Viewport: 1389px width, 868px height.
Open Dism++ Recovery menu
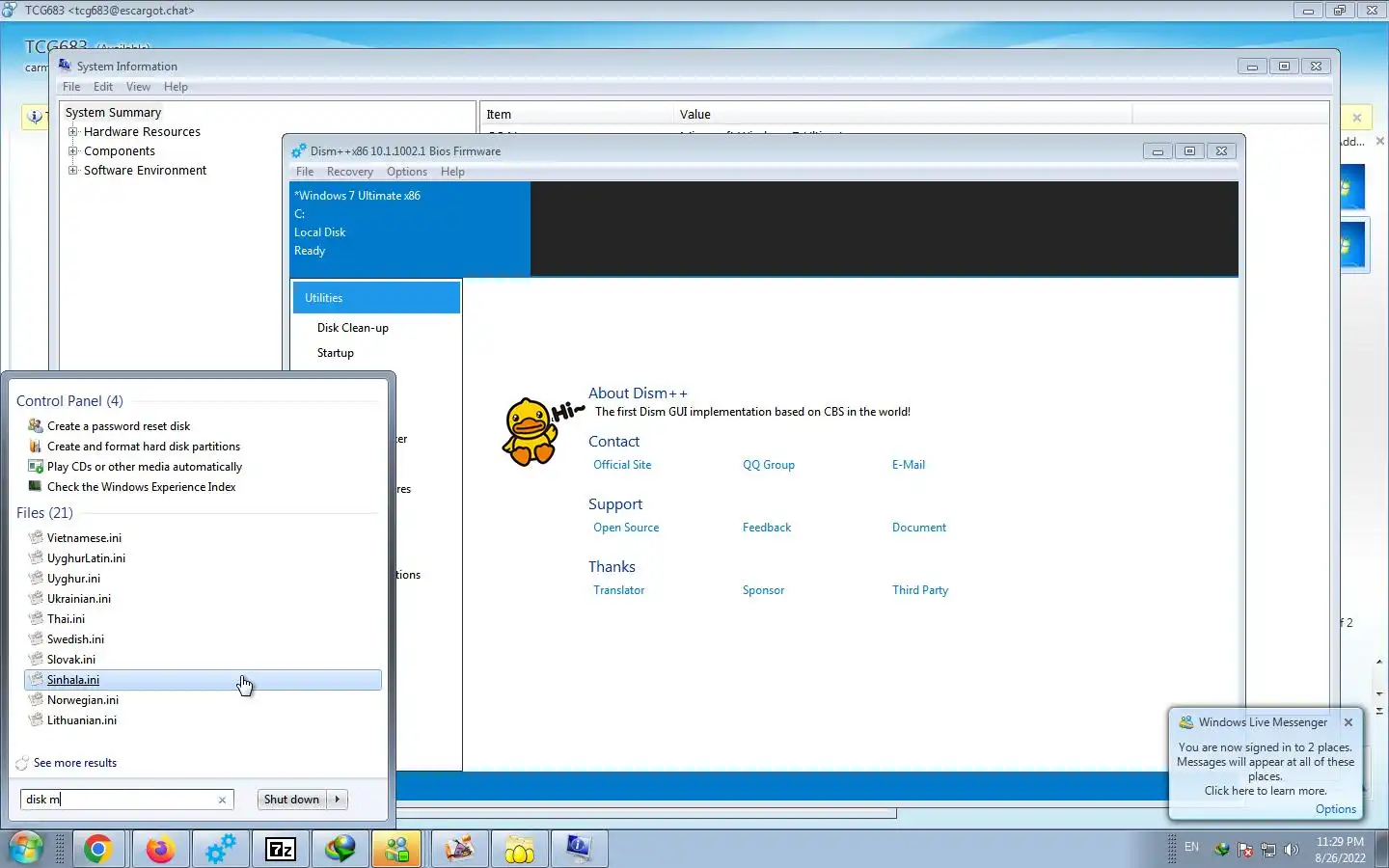[349, 172]
